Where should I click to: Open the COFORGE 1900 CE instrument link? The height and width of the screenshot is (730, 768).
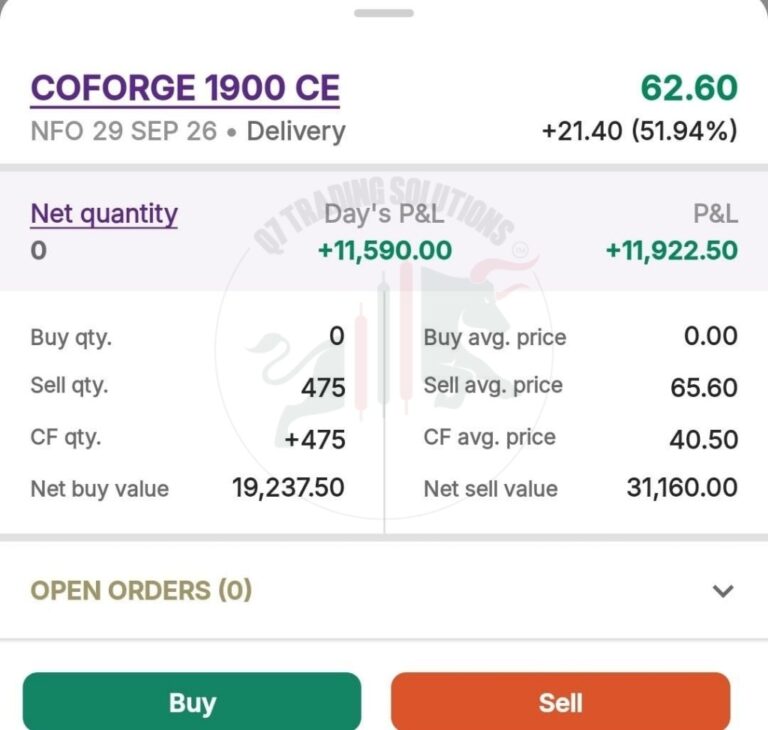coord(185,89)
